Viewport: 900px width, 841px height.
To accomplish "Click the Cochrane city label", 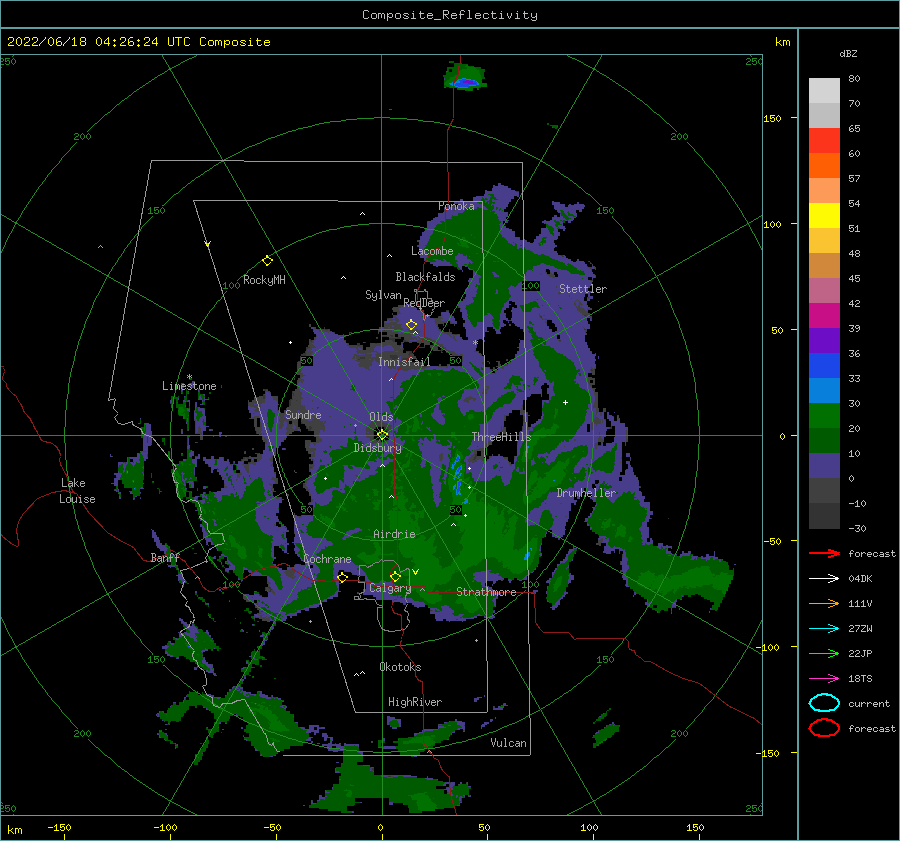I will tap(327, 559).
